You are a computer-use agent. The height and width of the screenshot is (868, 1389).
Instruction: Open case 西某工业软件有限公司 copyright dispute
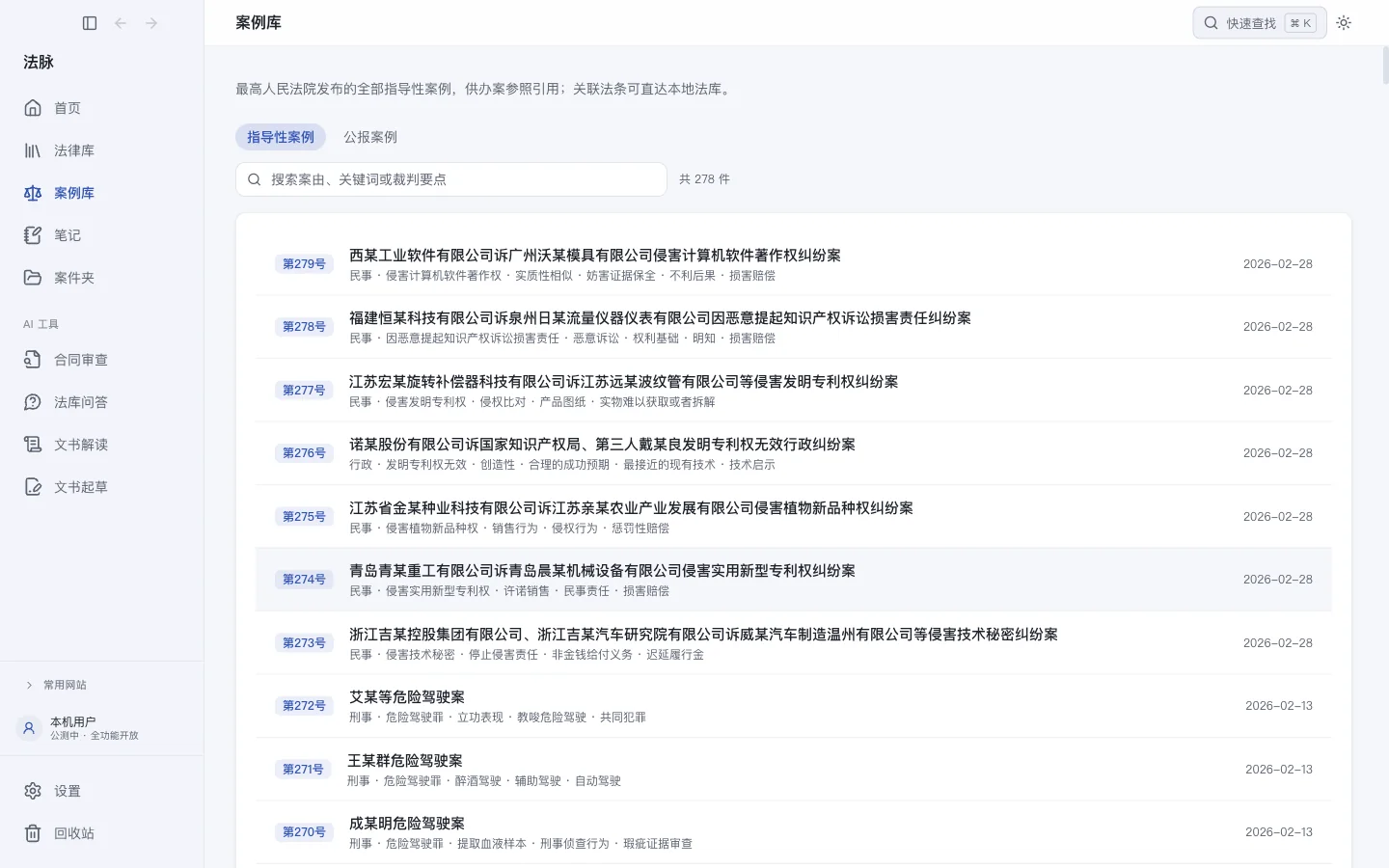tap(793, 264)
